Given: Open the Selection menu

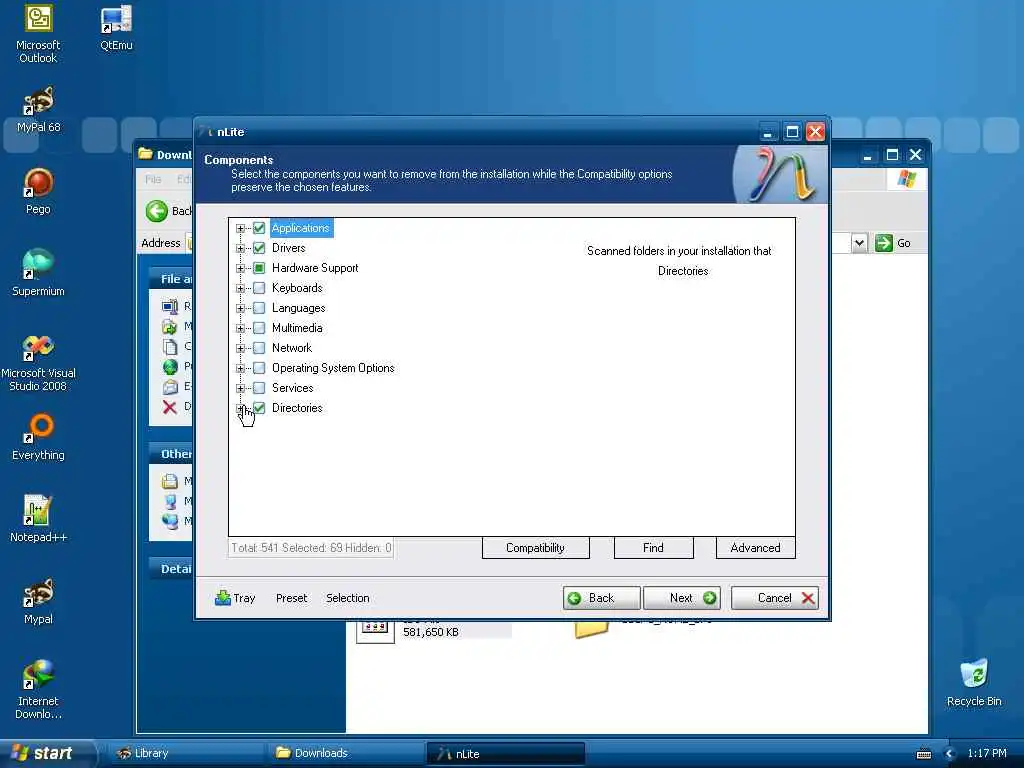Looking at the screenshot, I should pos(347,598).
